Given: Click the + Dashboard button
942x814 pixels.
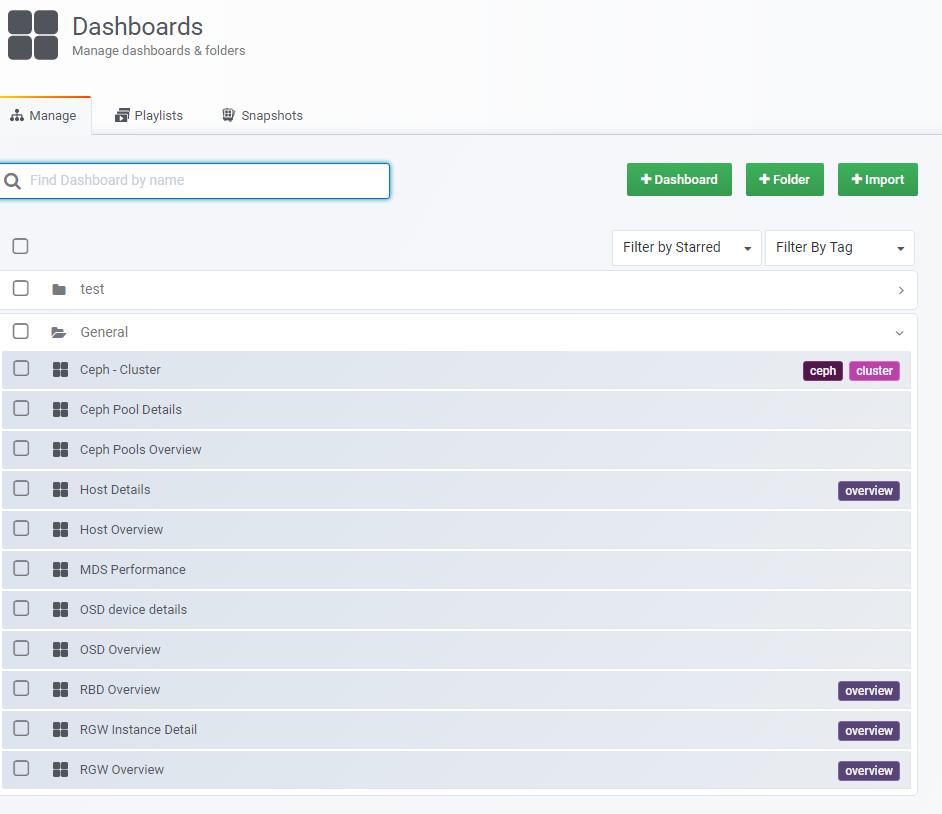Looking at the screenshot, I should [x=679, y=179].
